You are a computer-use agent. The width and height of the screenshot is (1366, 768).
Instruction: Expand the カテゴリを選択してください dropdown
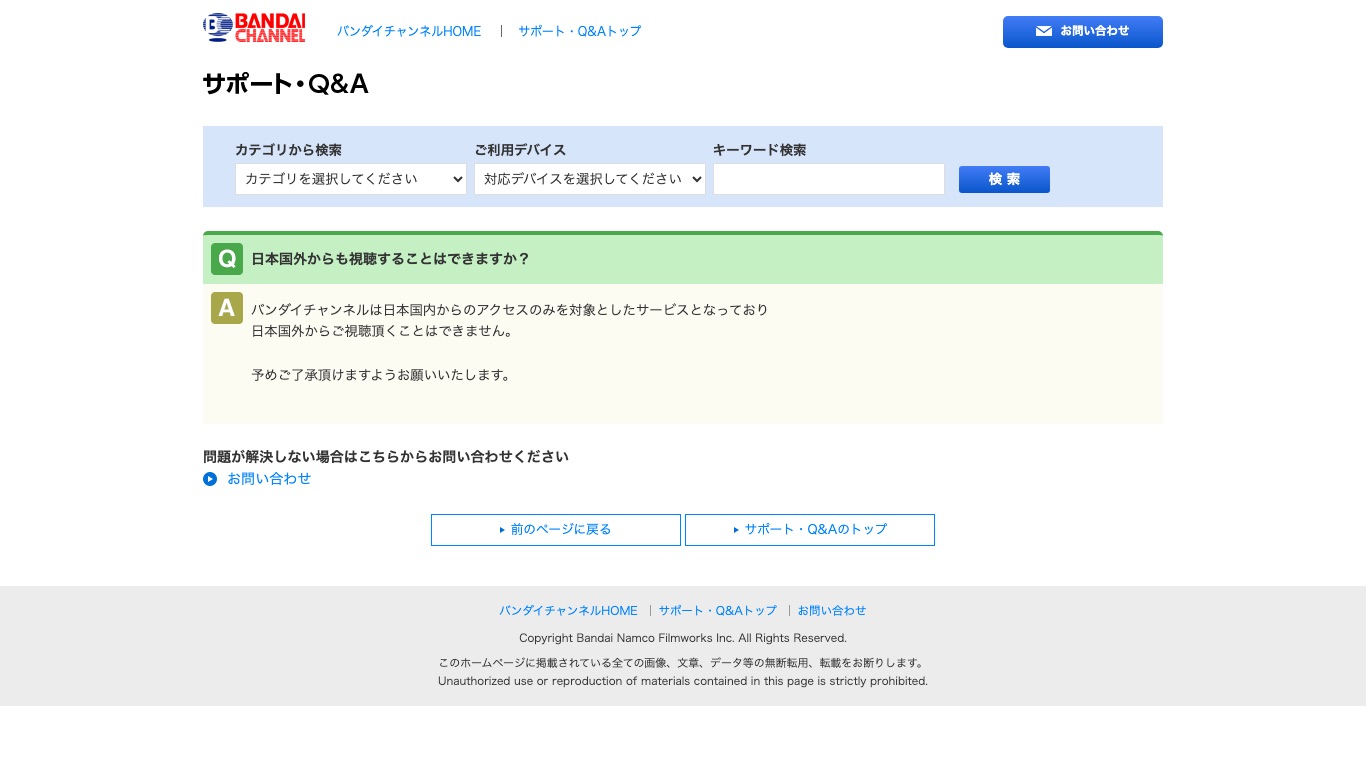[351, 179]
